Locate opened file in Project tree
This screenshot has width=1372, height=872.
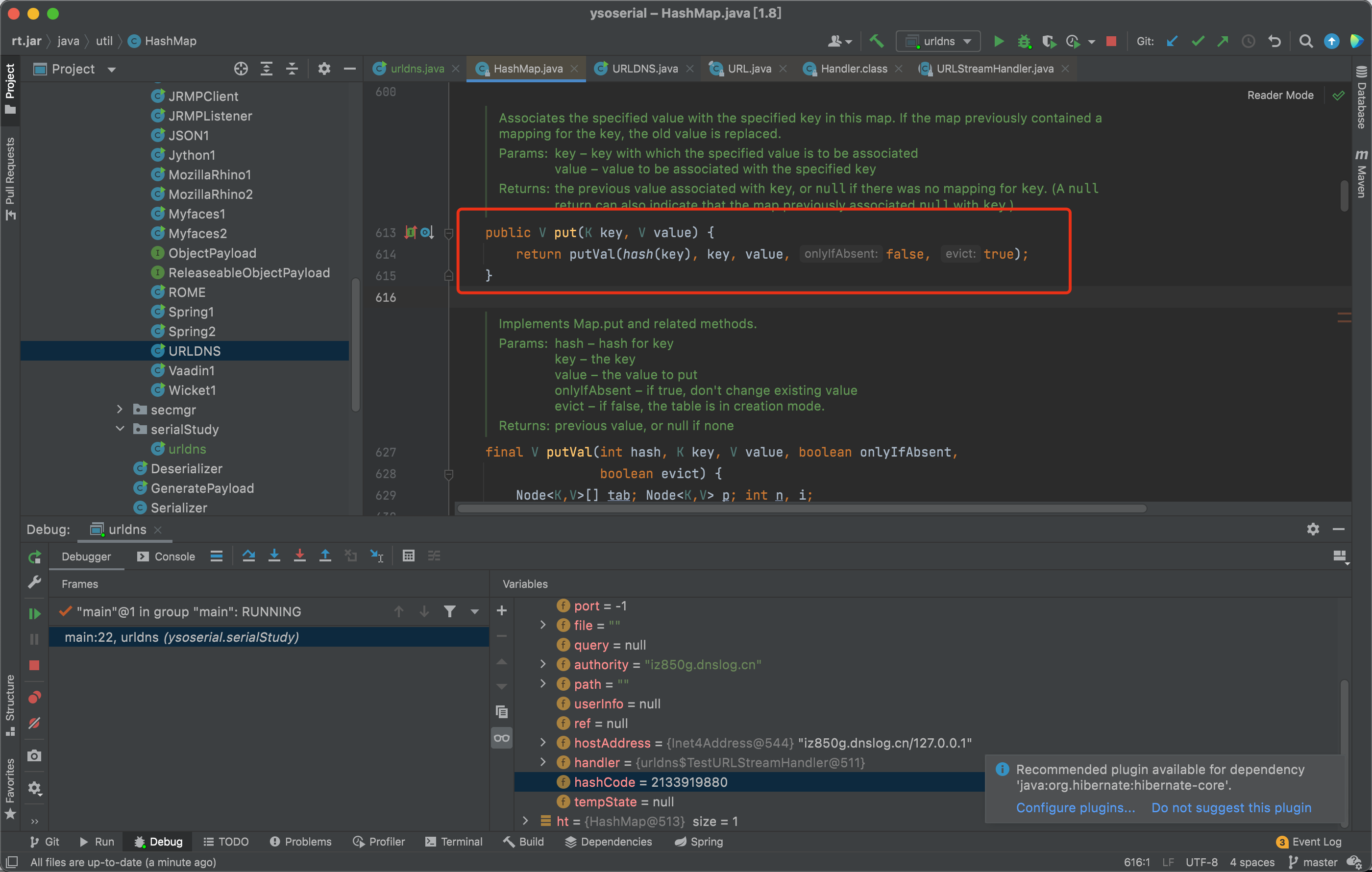coord(241,69)
